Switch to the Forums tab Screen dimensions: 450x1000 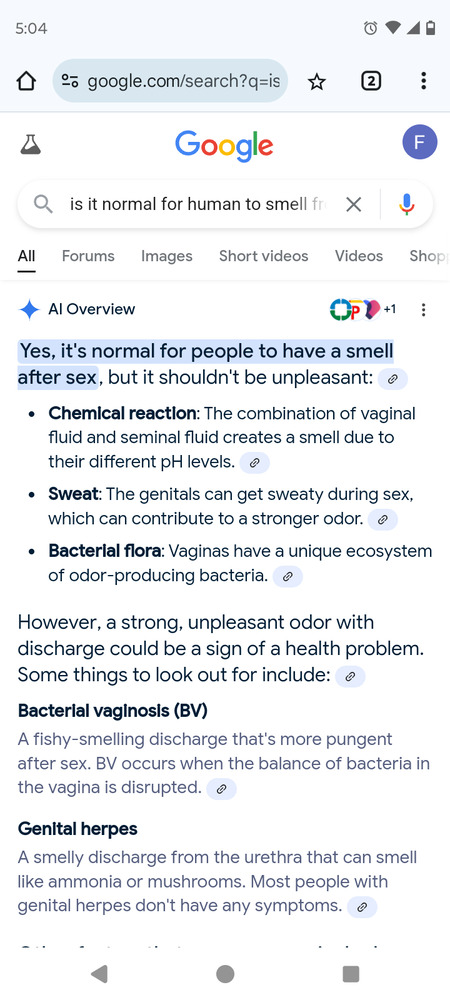(88, 256)
